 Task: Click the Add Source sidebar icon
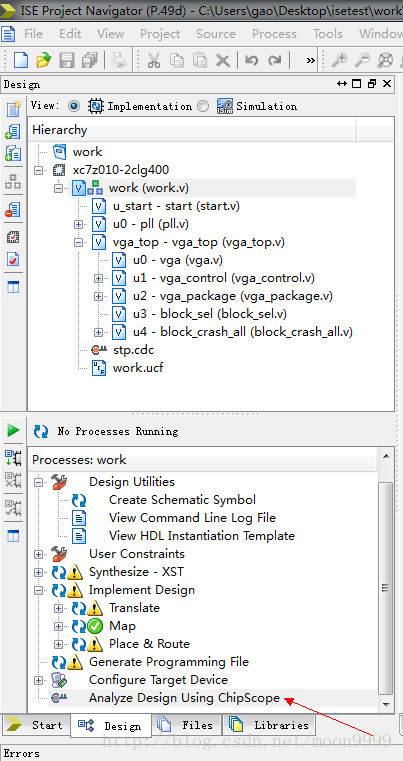13,132
